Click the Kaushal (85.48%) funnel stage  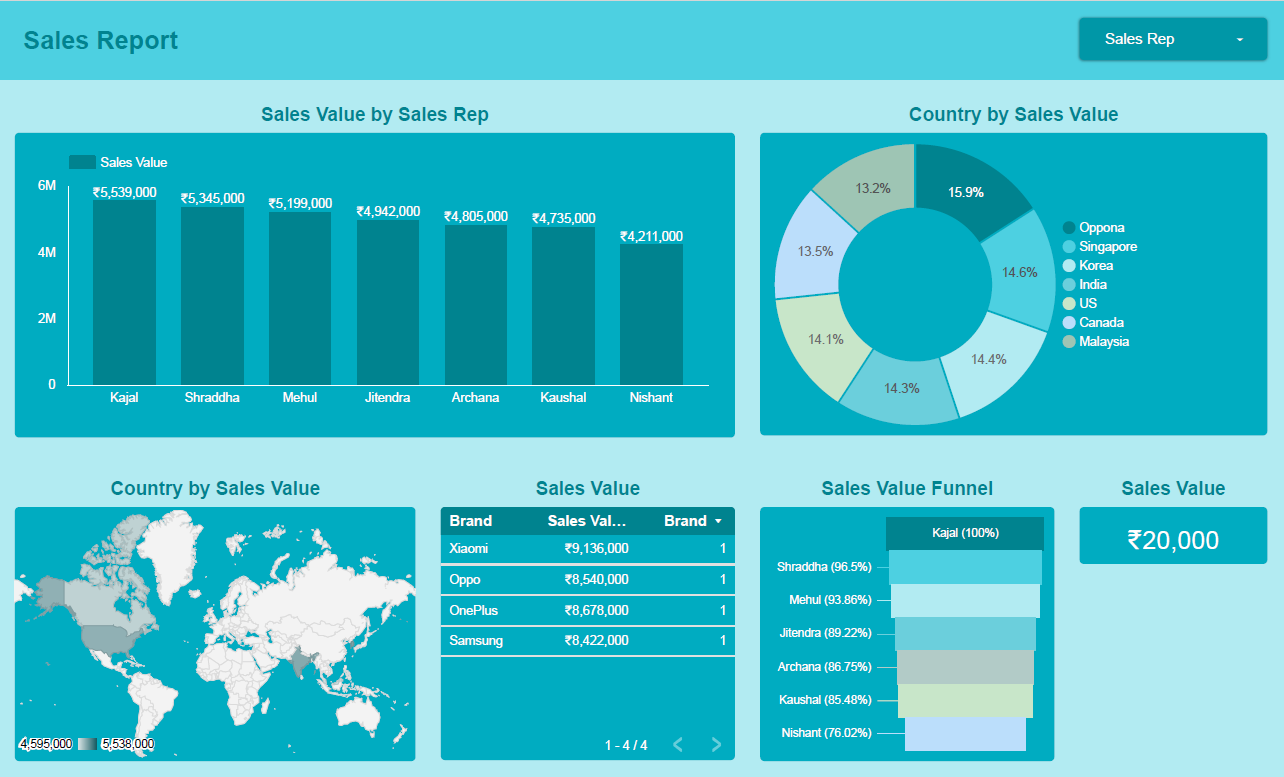(965, 700)
